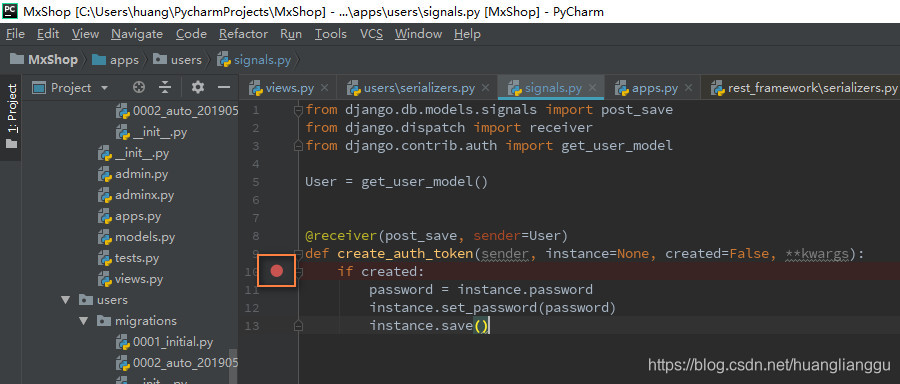Click on instance.set_password(password) line 12
Viewport: 900px width, 384px height.
click(x=492, y=308)
